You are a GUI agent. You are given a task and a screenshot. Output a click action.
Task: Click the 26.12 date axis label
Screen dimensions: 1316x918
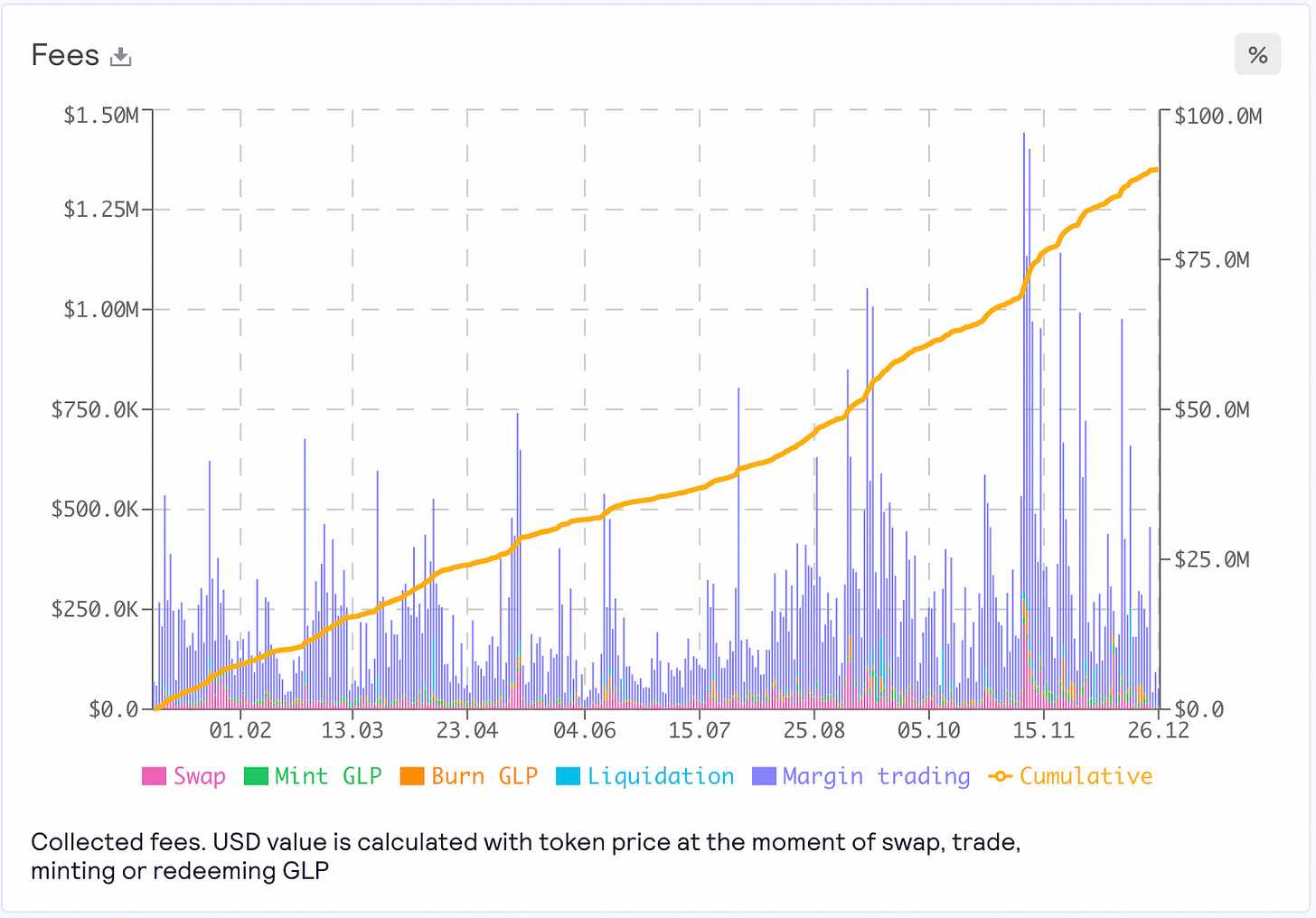(x=1158, y=730)
